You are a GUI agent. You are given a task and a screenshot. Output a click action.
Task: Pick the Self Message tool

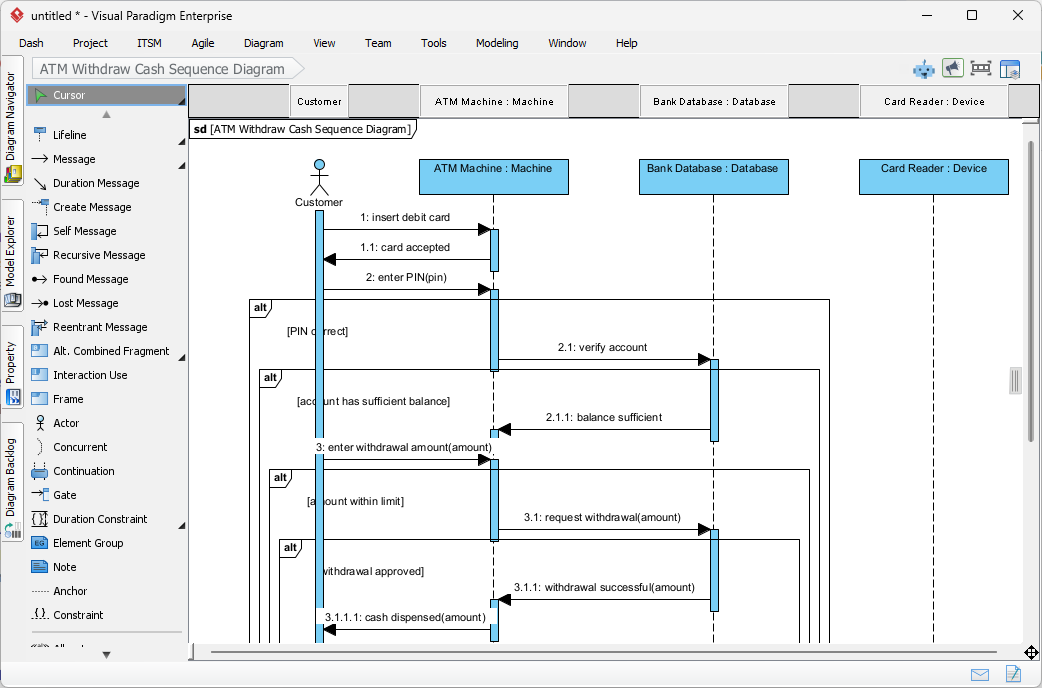(84, 231)
